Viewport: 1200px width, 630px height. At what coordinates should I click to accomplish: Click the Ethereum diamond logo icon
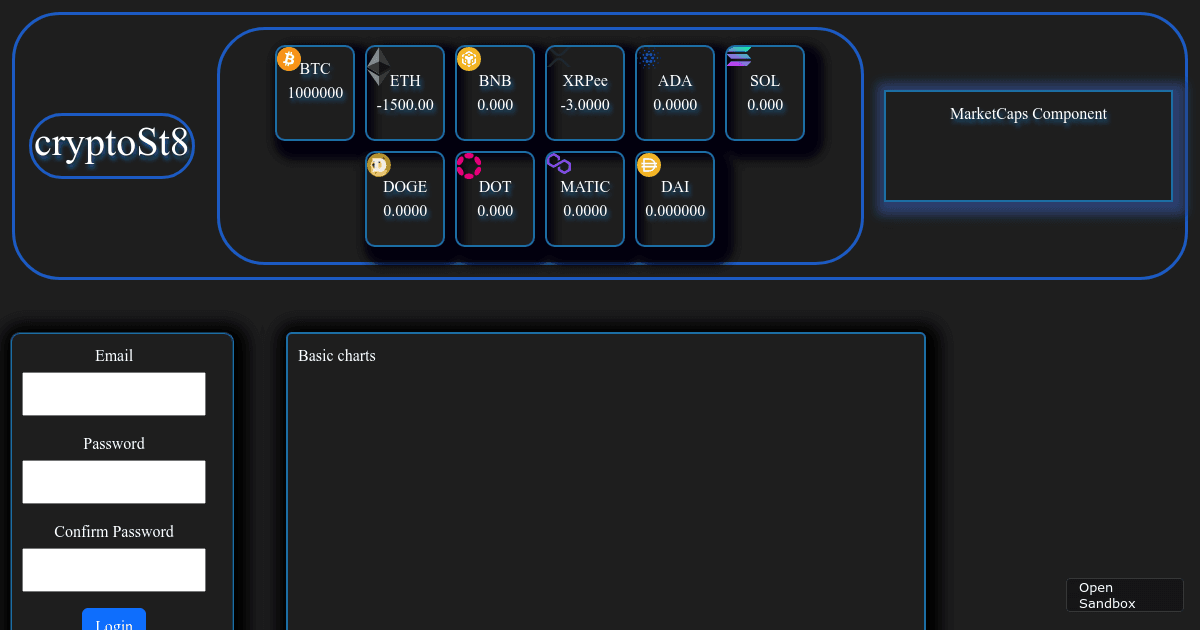coord(379,67)
